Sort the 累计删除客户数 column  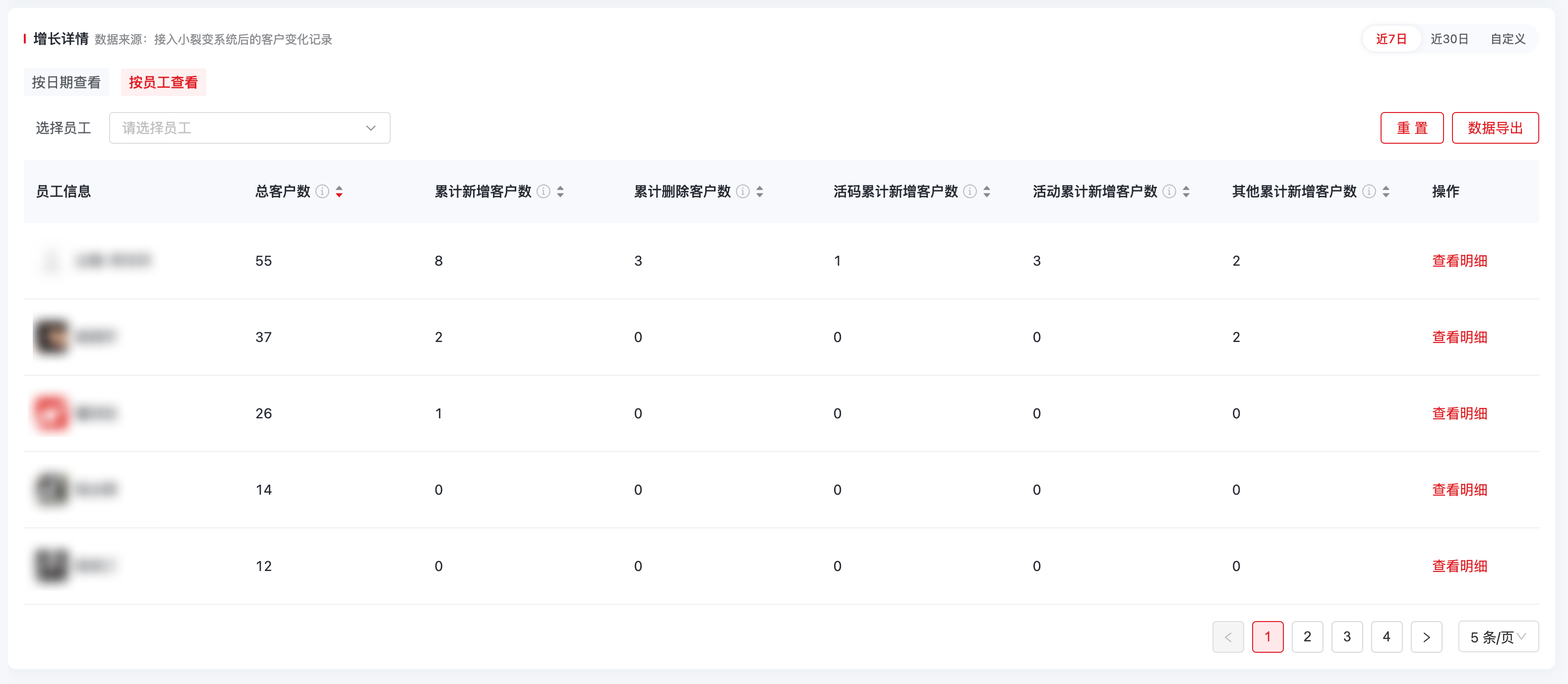pyautogui.click(x=760, y=192)
